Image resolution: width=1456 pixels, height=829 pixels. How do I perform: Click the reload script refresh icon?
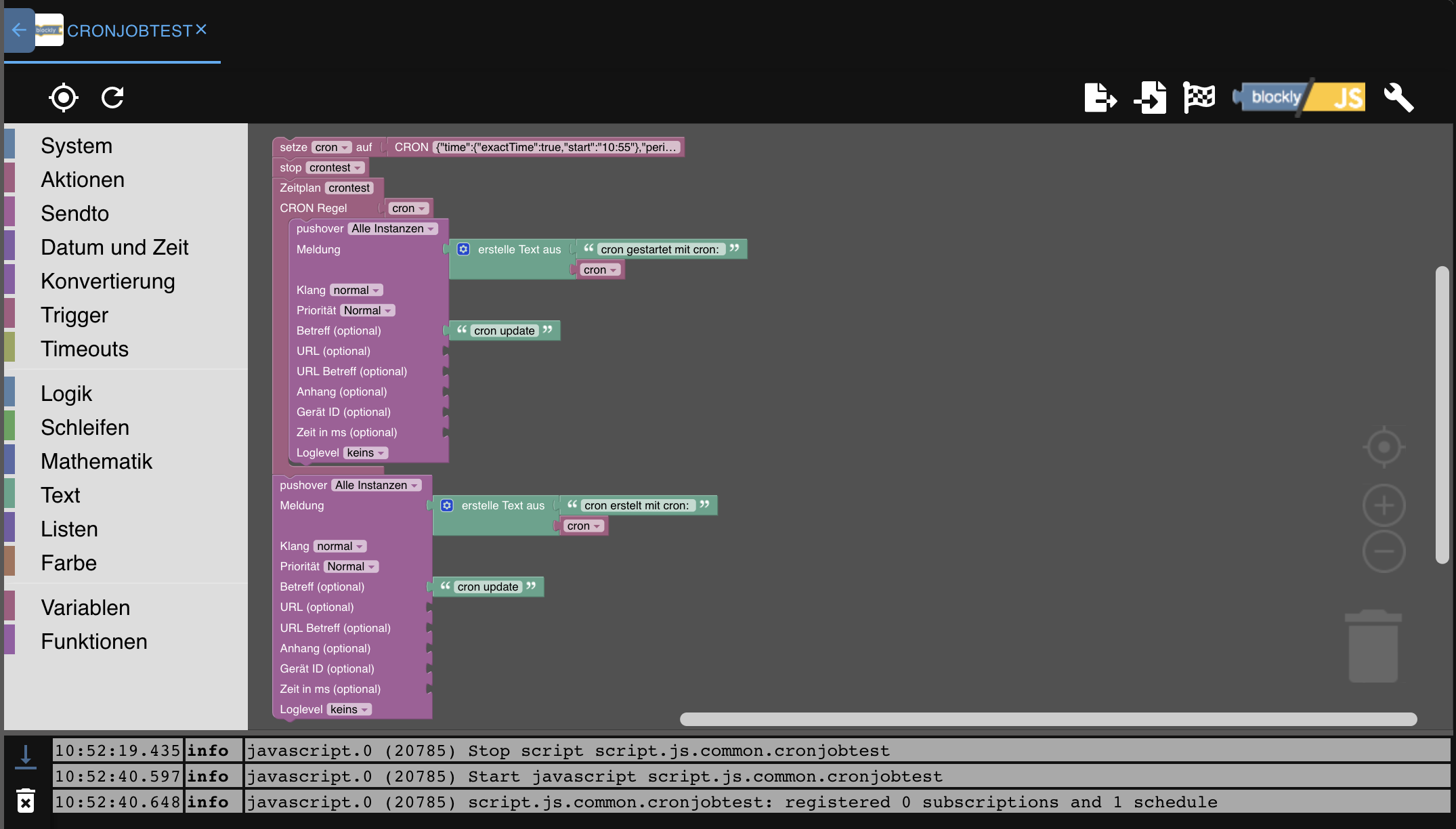tap(112, 98)
